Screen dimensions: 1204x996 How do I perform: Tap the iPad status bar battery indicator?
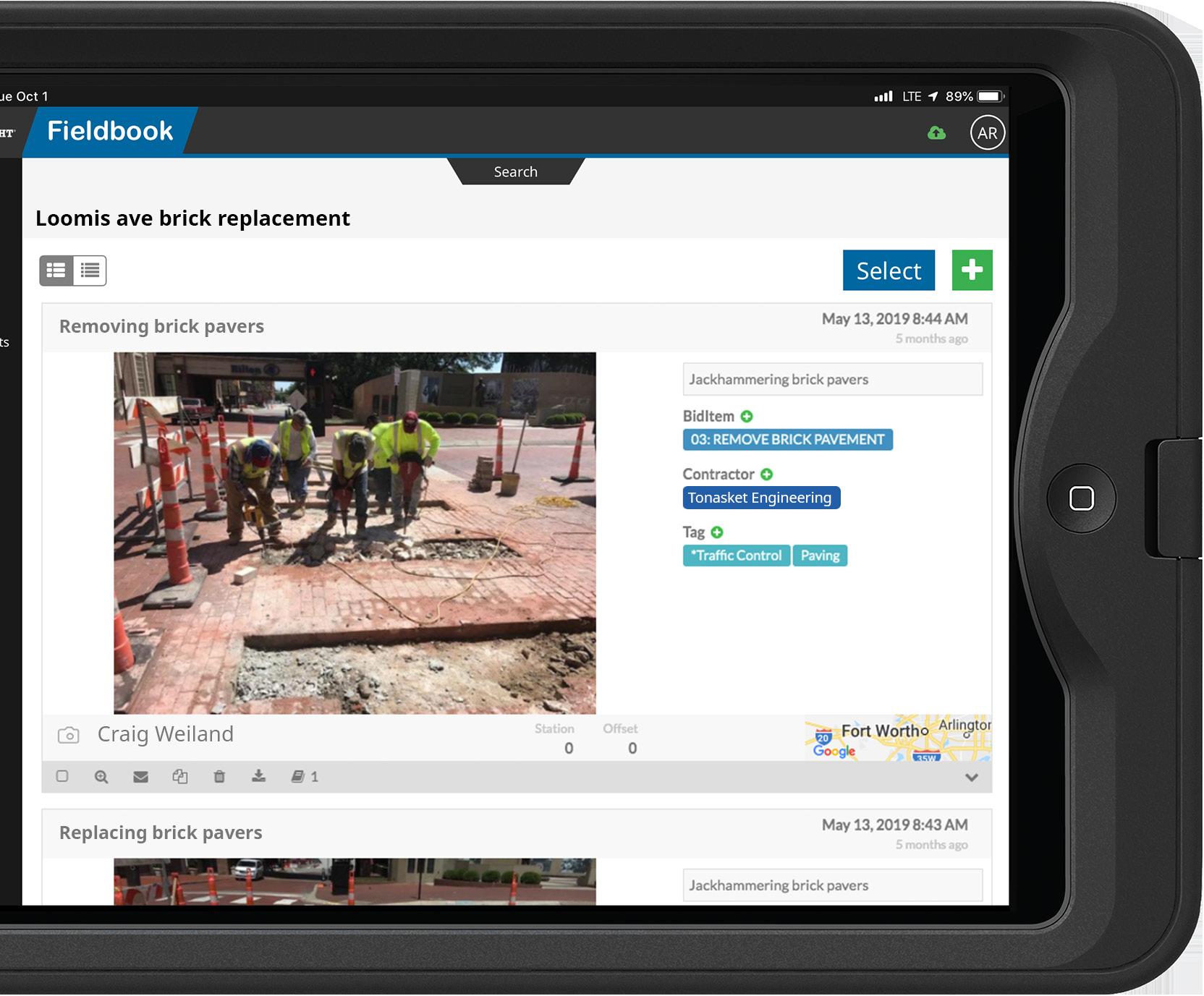pyautogui.click(x=991, y=96)
